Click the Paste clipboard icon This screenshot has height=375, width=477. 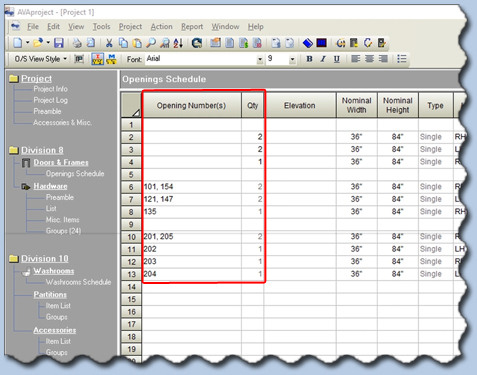point(137,43)
